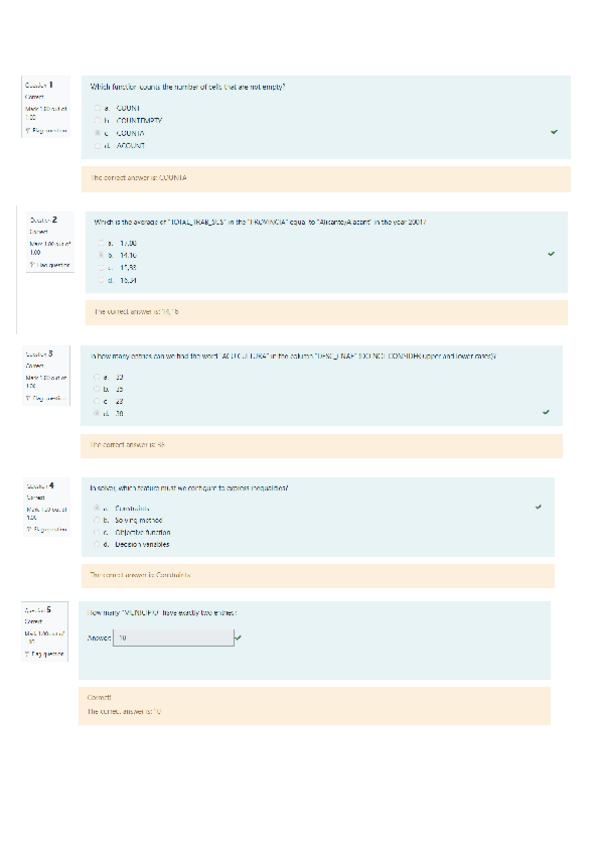Choose the Decision variables radio option

(97, 545)
